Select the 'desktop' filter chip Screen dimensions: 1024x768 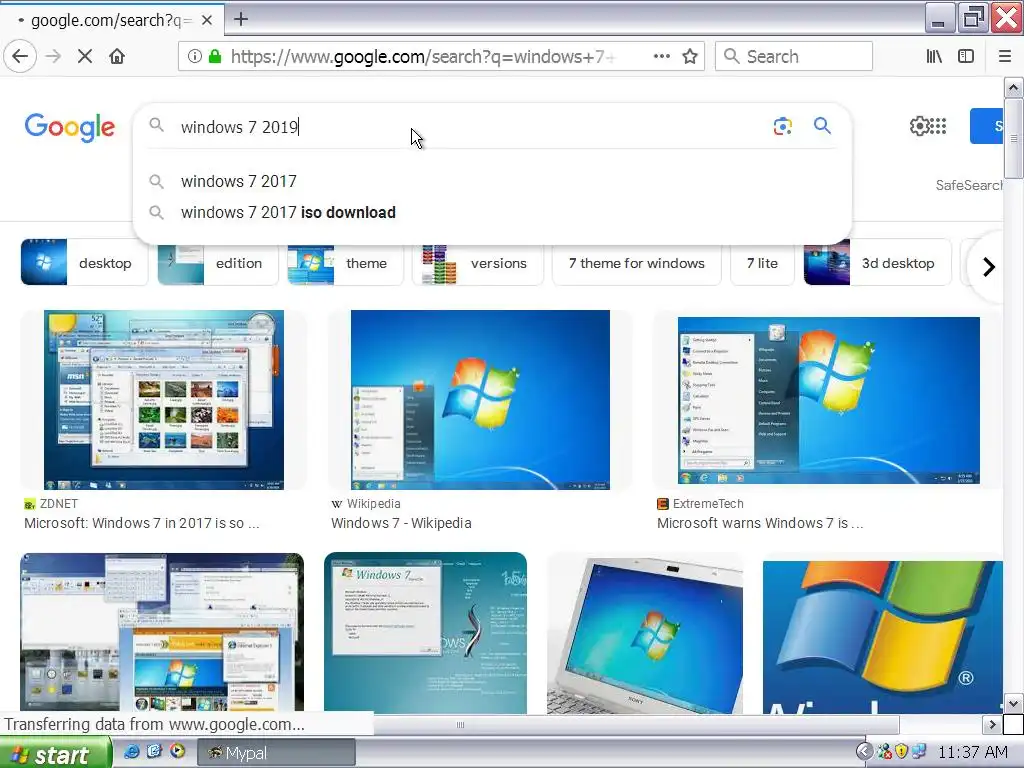(84, 263)
